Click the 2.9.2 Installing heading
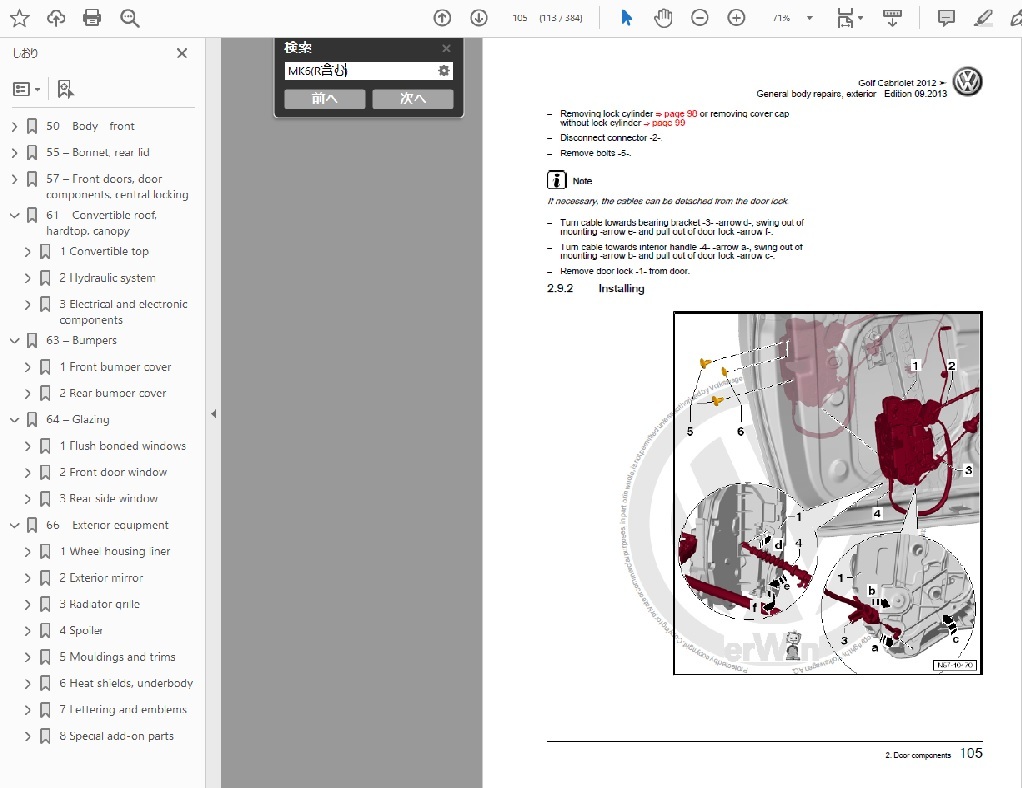The height and width of the screenshot is (788, 1022). tap(596, 288)
